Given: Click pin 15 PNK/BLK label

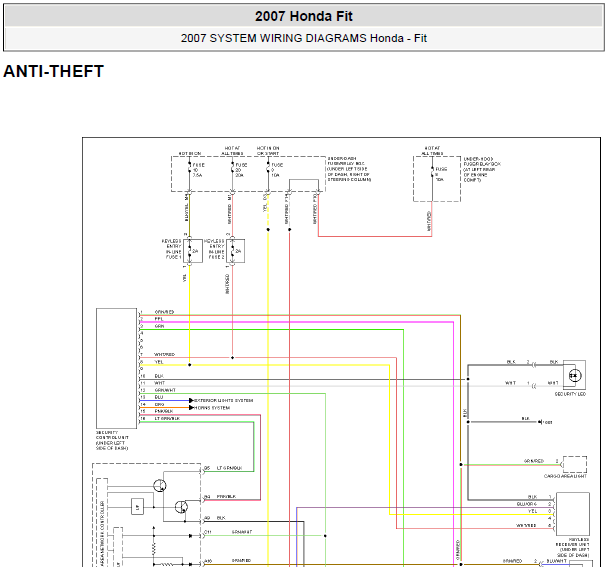Looking at the screenshot, I should pos(164,411).
